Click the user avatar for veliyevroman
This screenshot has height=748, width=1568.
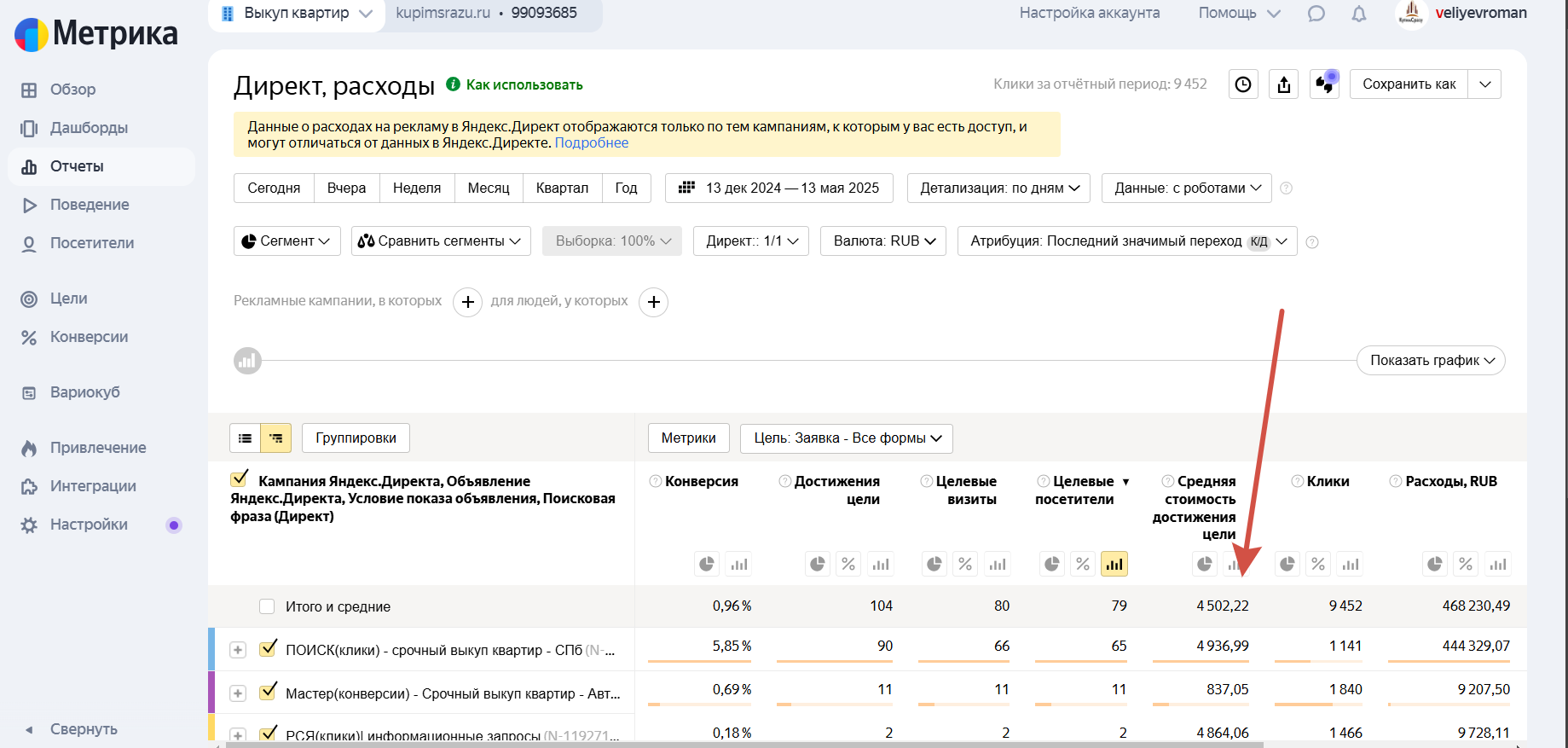pos(1411,13)
